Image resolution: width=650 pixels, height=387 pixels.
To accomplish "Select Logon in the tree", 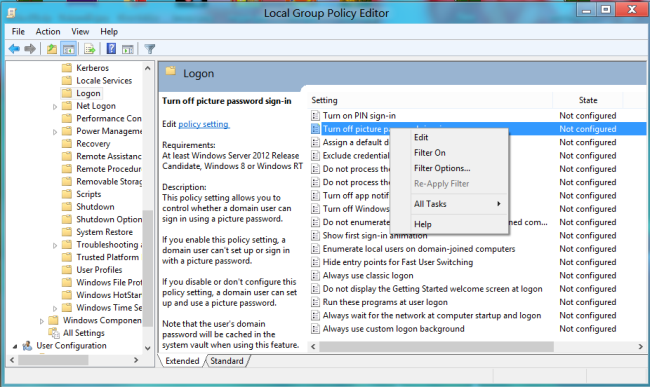I will (88, 93).
